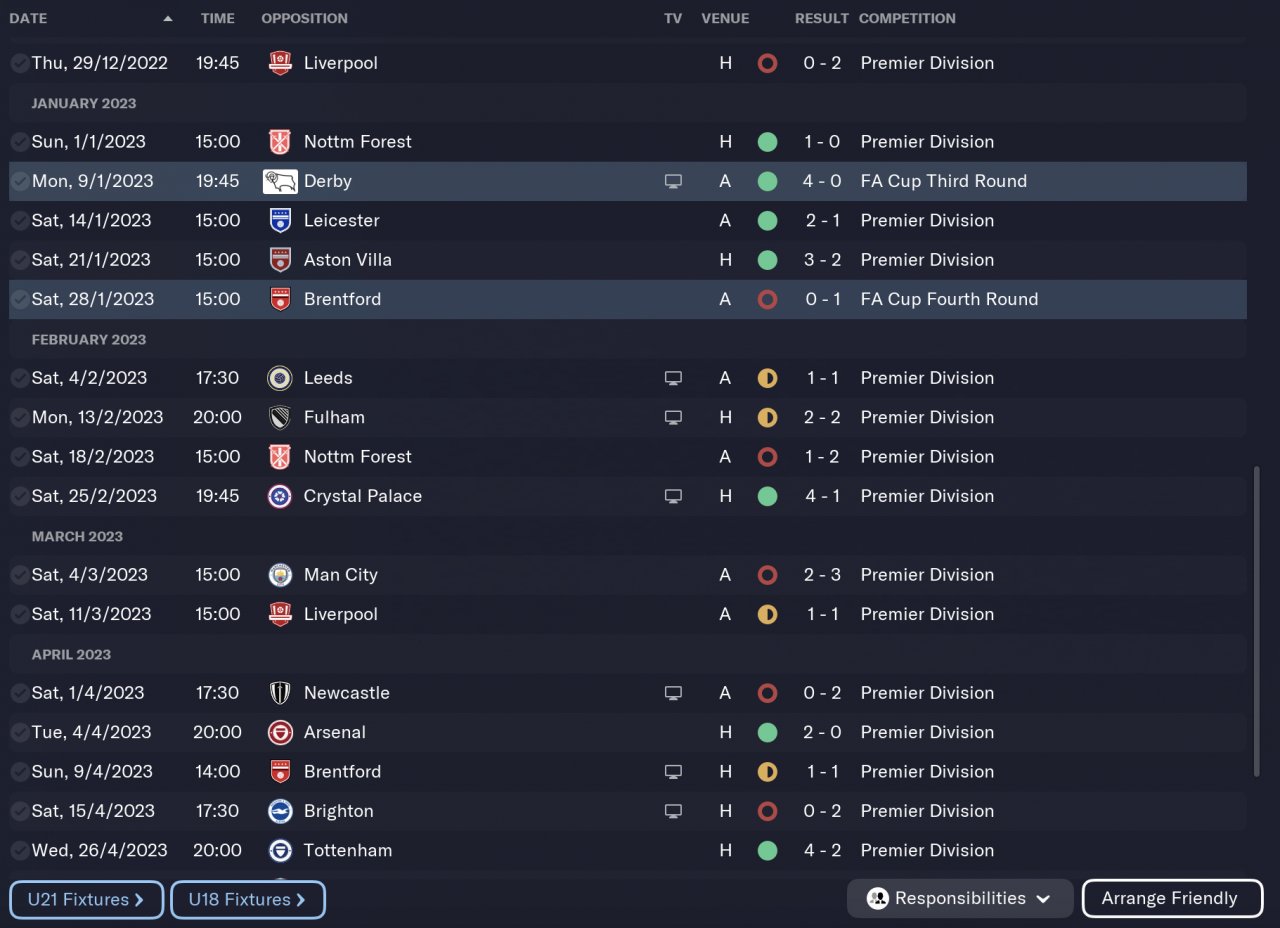Toggle the checkmark beside the Arsenal fixture
This screenshot has width=1280, height=928.
(19, 732)
